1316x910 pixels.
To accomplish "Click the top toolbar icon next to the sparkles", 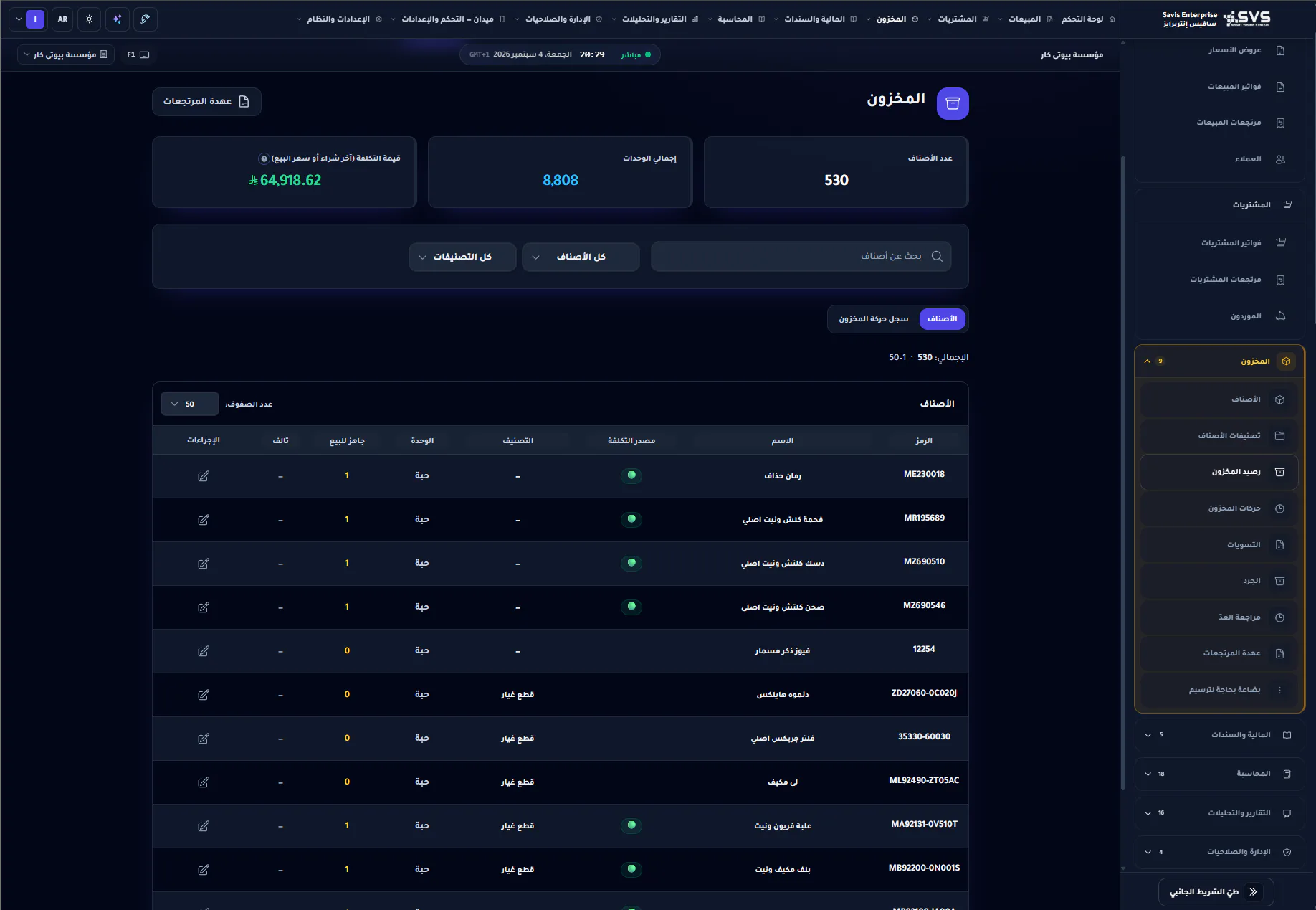I will pos(146,19).
